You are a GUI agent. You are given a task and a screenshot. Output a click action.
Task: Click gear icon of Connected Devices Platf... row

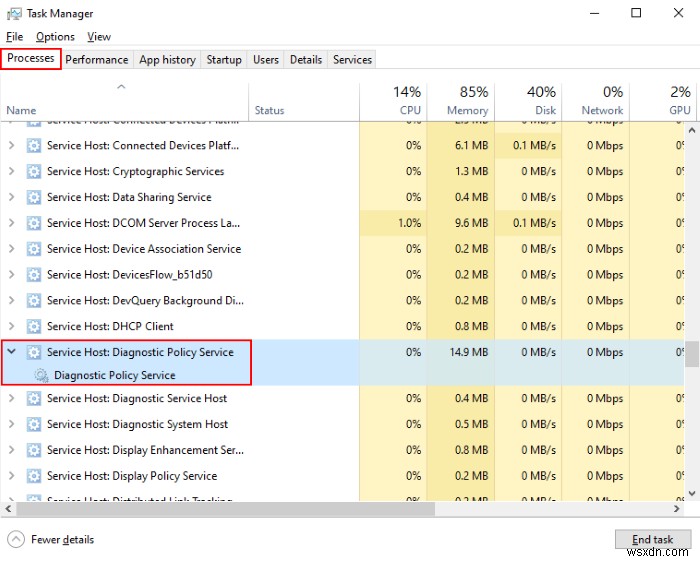34,146
